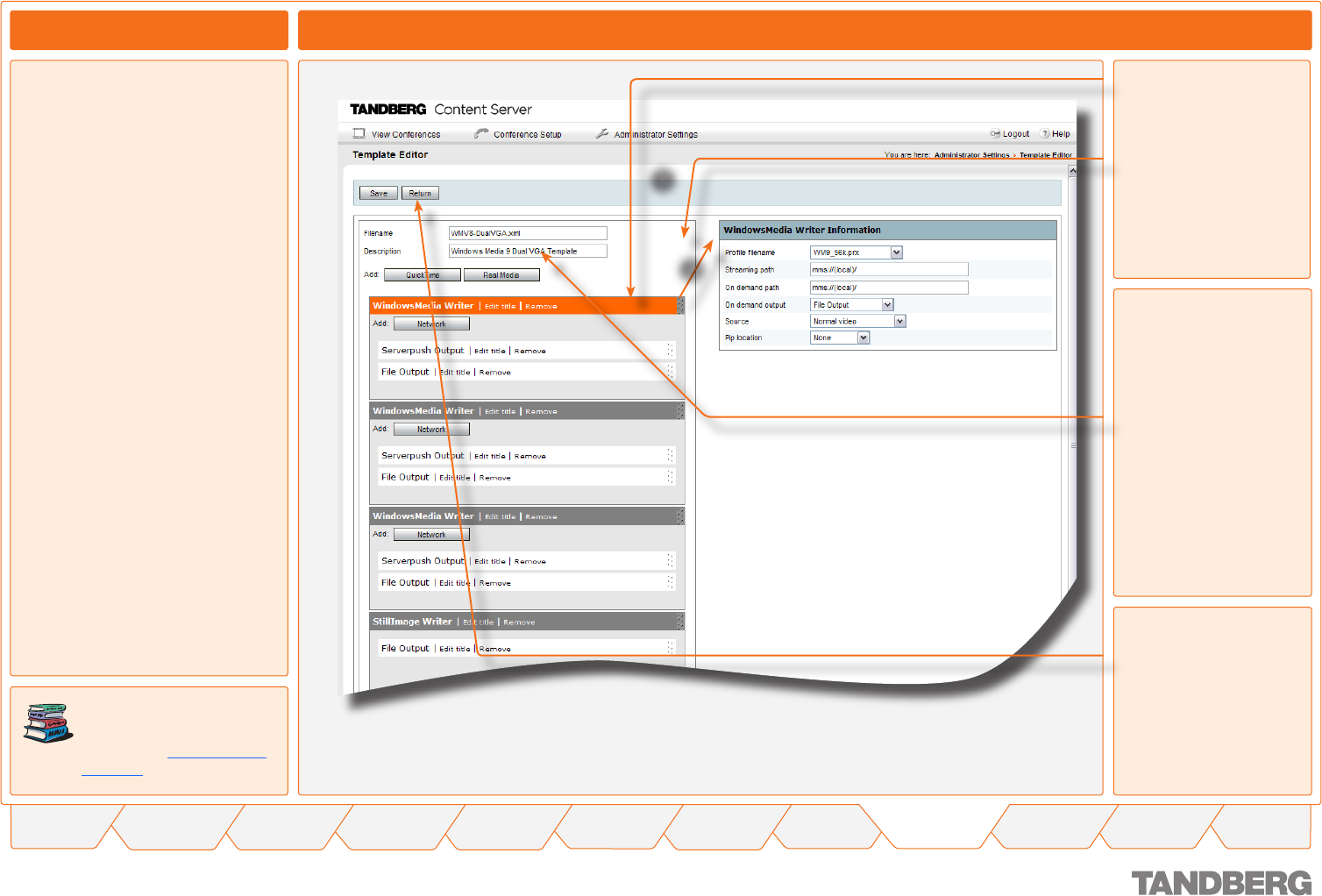The width and height of the screenshot is (1322, 896).
Task: Add a QuickTime writer
Action: pyautogui.click(x=423, y=275)
